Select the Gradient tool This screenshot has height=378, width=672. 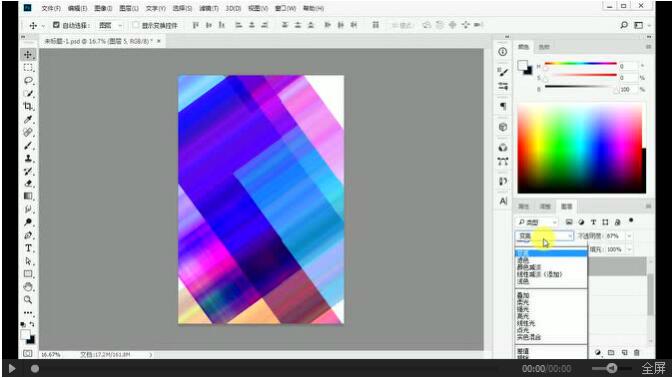[28, 196]
